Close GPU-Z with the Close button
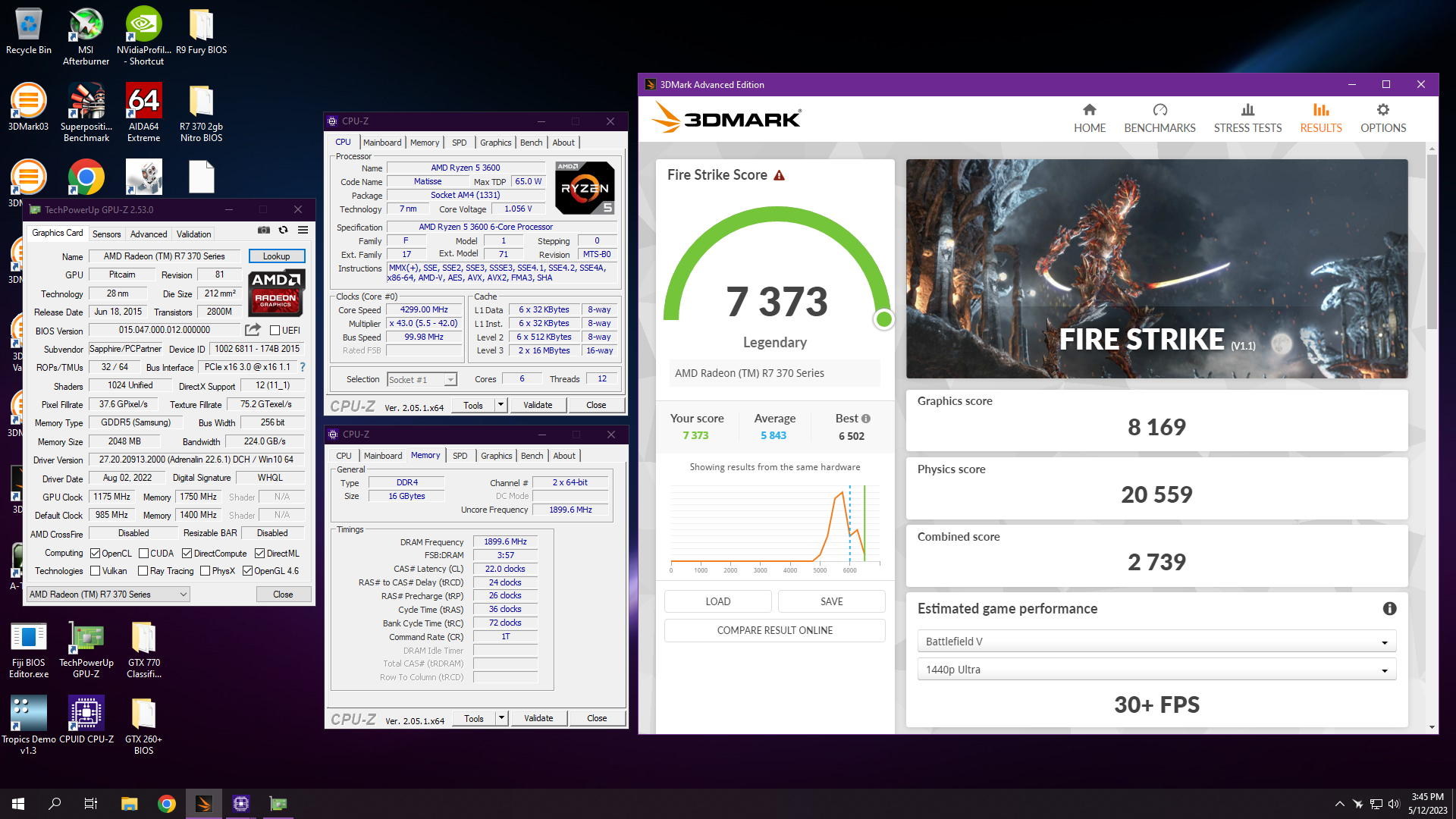This screenshot has width=1456, height=819. [x=284, y=595]
